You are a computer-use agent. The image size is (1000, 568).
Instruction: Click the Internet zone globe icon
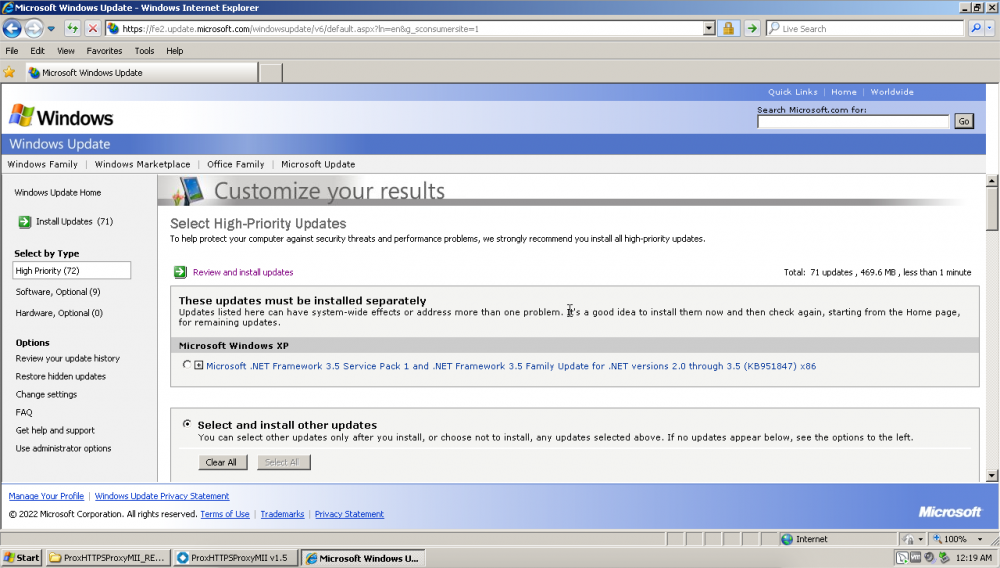tap(787, 539)
